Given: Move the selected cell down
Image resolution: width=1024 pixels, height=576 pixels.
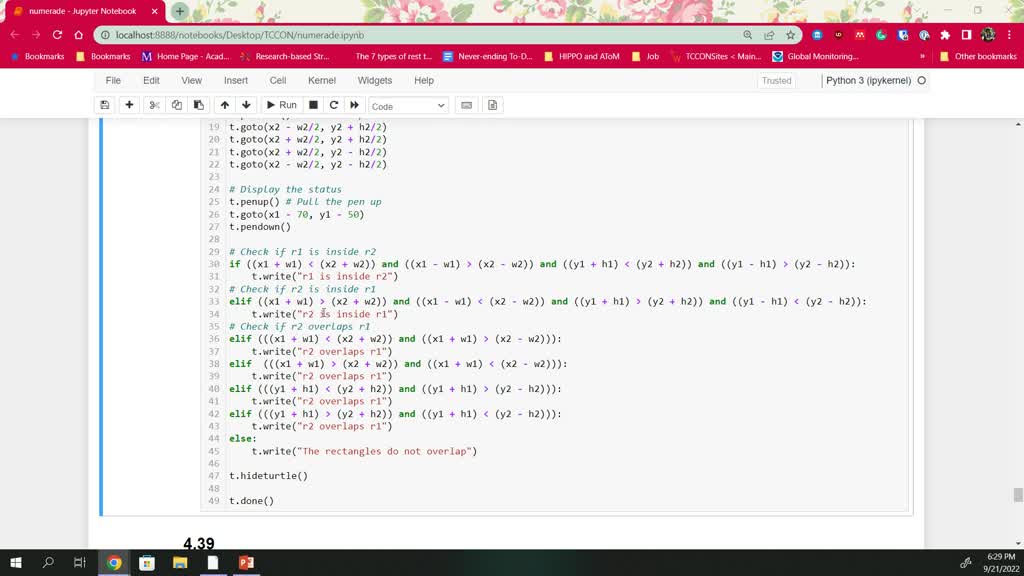Looking at the screenshot, I should click(x=244, y=105).
